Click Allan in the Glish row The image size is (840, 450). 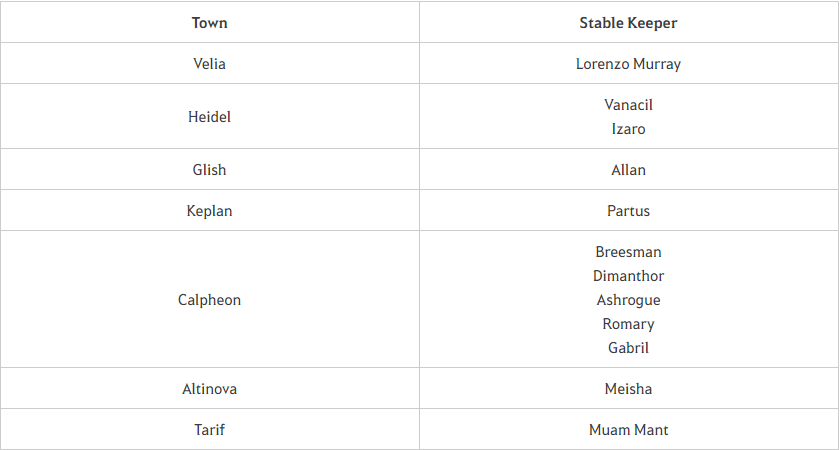[628, 170]
